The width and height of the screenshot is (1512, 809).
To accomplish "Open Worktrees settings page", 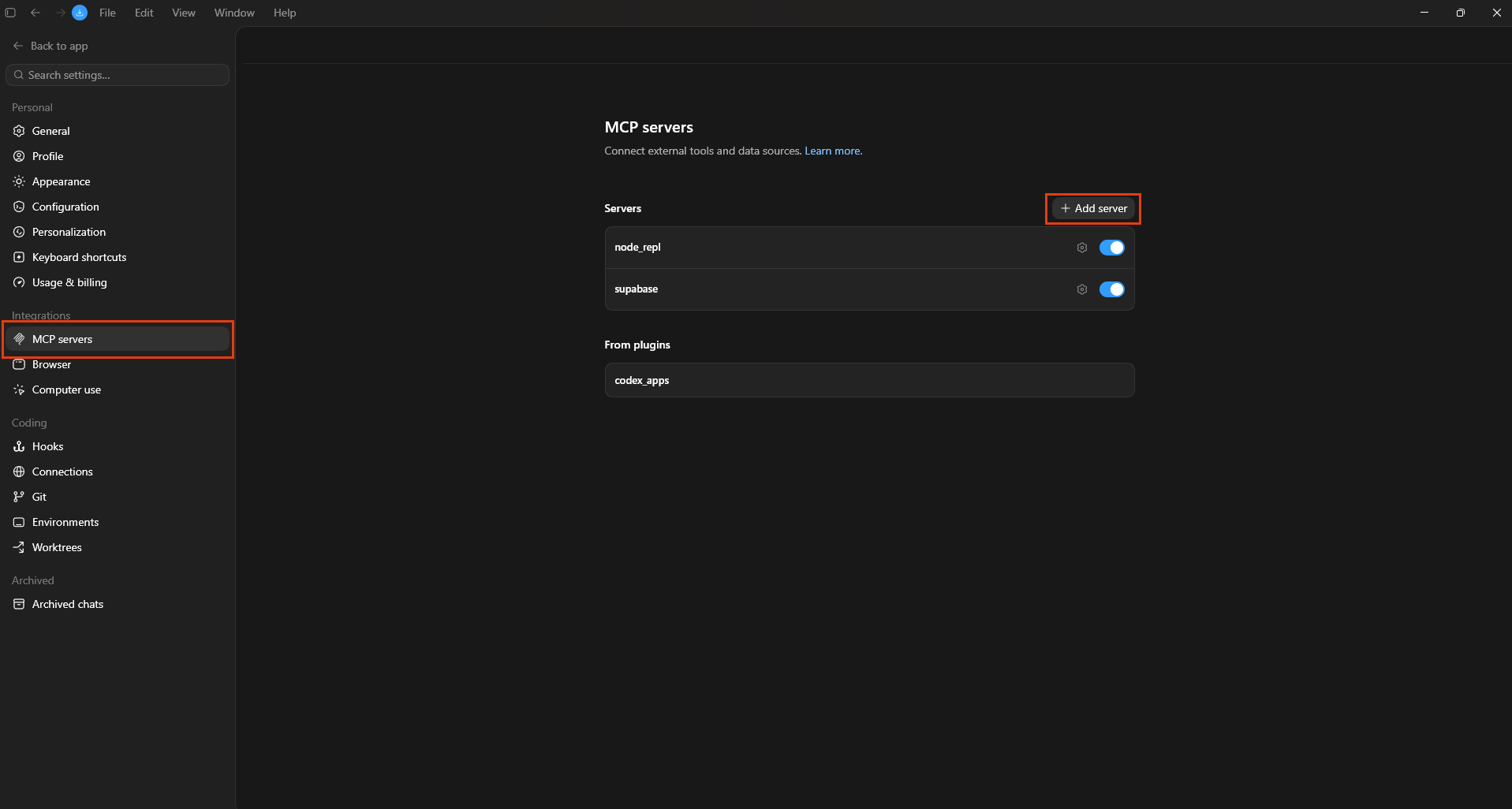I will click(118, 547).
